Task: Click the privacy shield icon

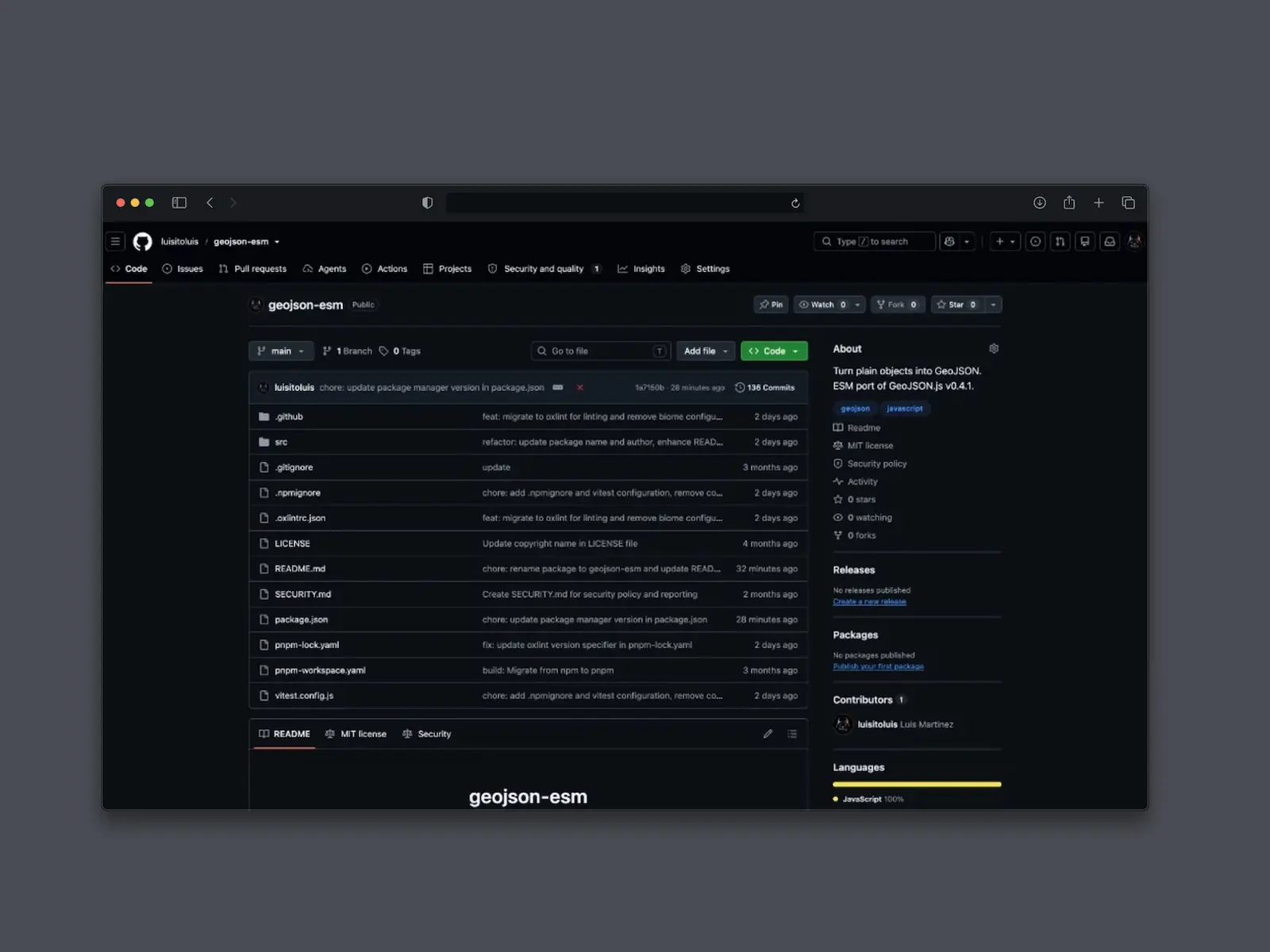Action: tap(427, 203)
